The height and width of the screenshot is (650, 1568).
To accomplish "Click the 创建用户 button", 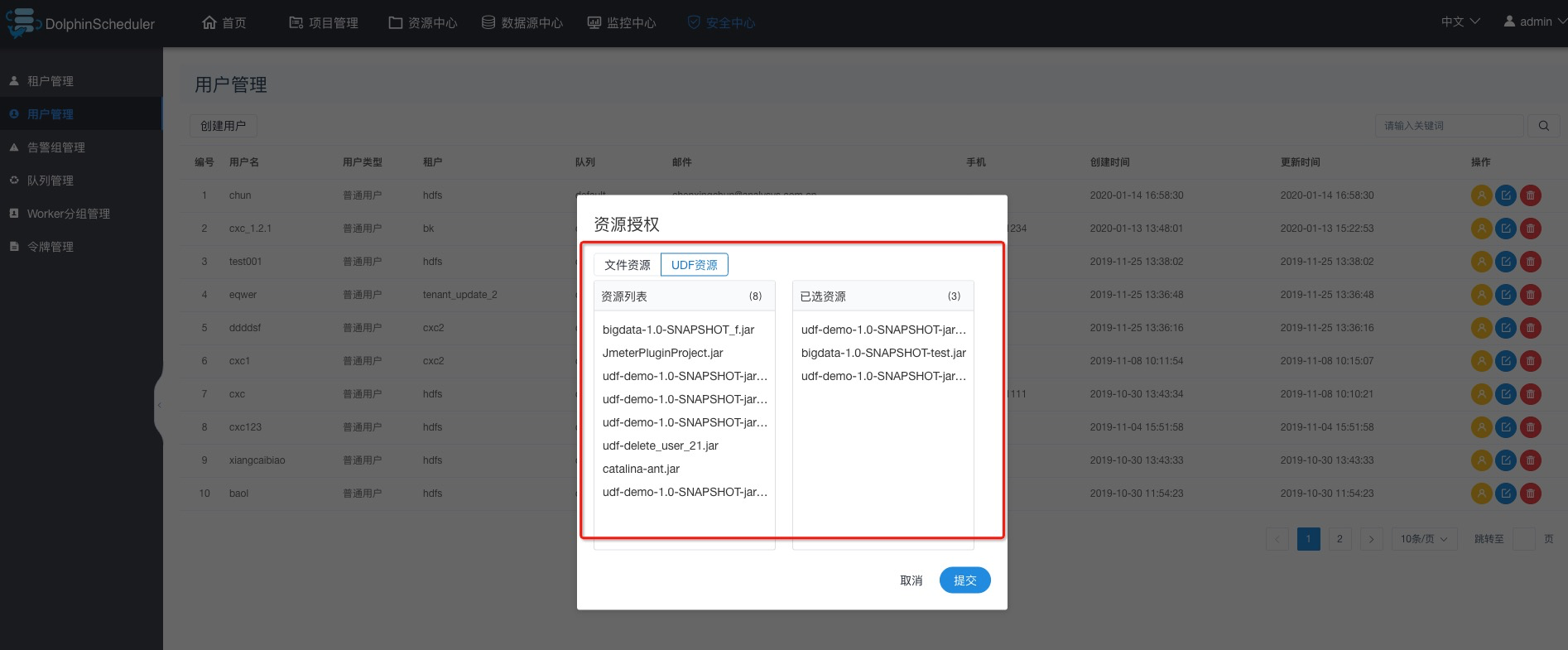I will click(224, 126).
